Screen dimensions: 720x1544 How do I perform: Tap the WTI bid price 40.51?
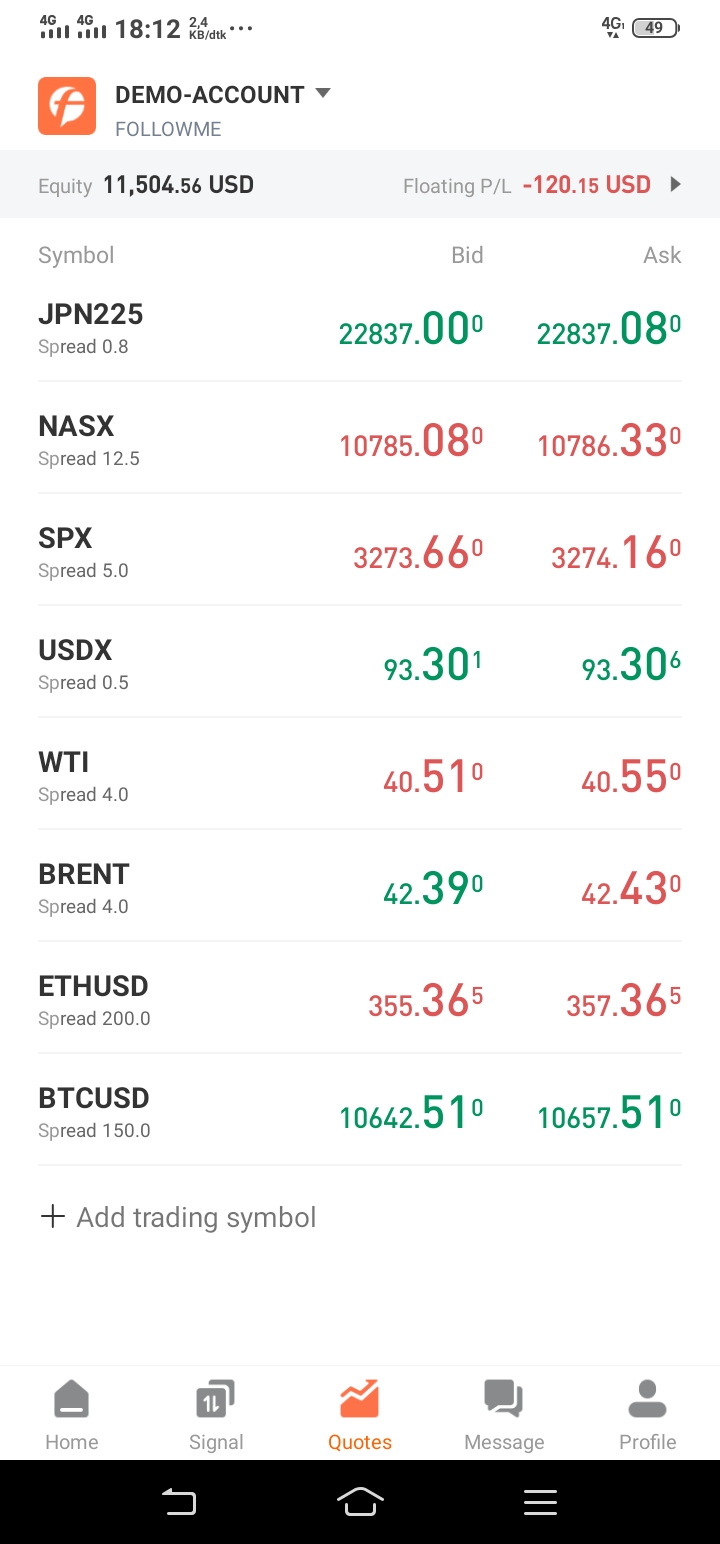coord(434,777)
